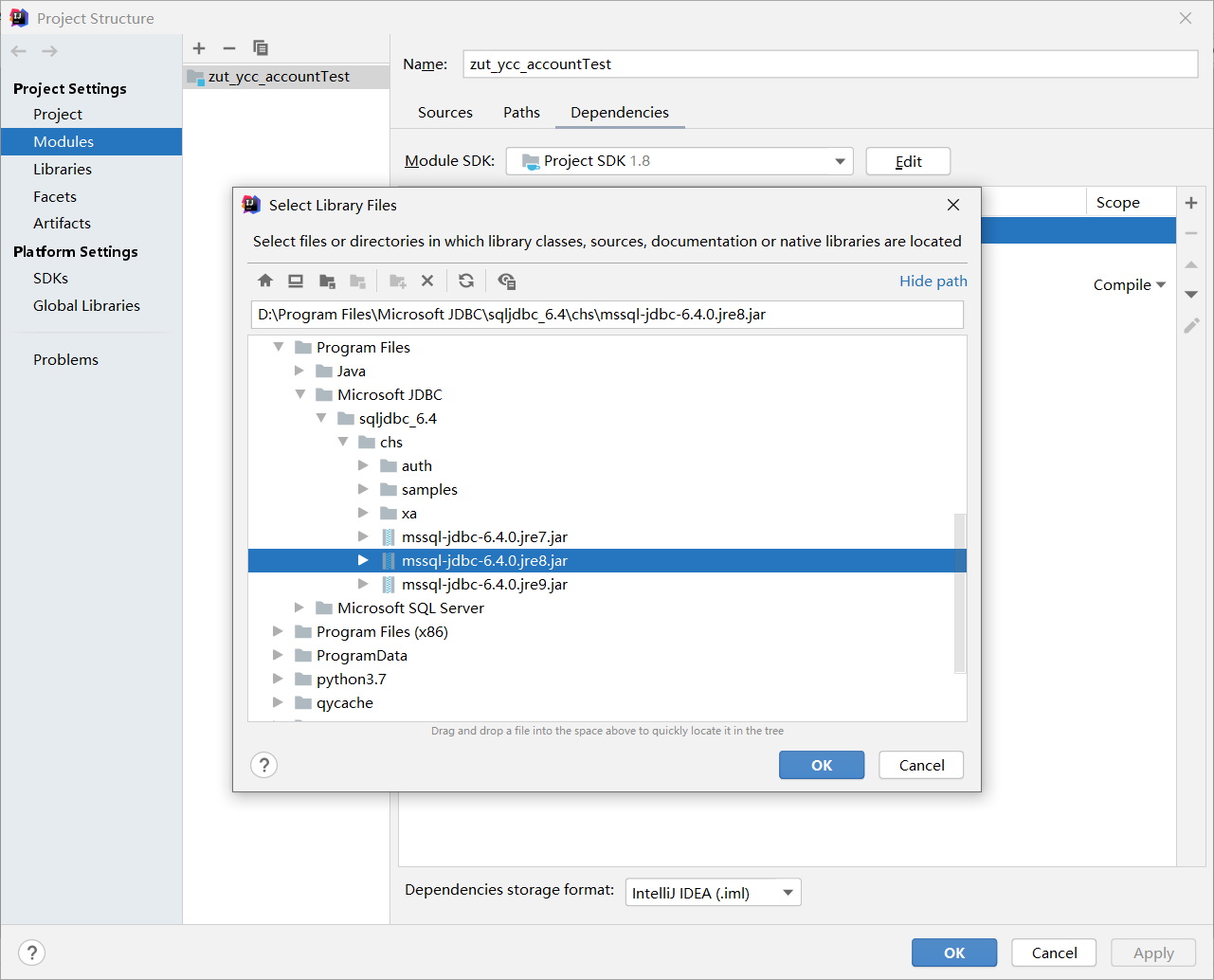Screen dimensions: 1214x980
Task: Add dependency with plus icon beside Scope
Action: (x=1191, y=203)
